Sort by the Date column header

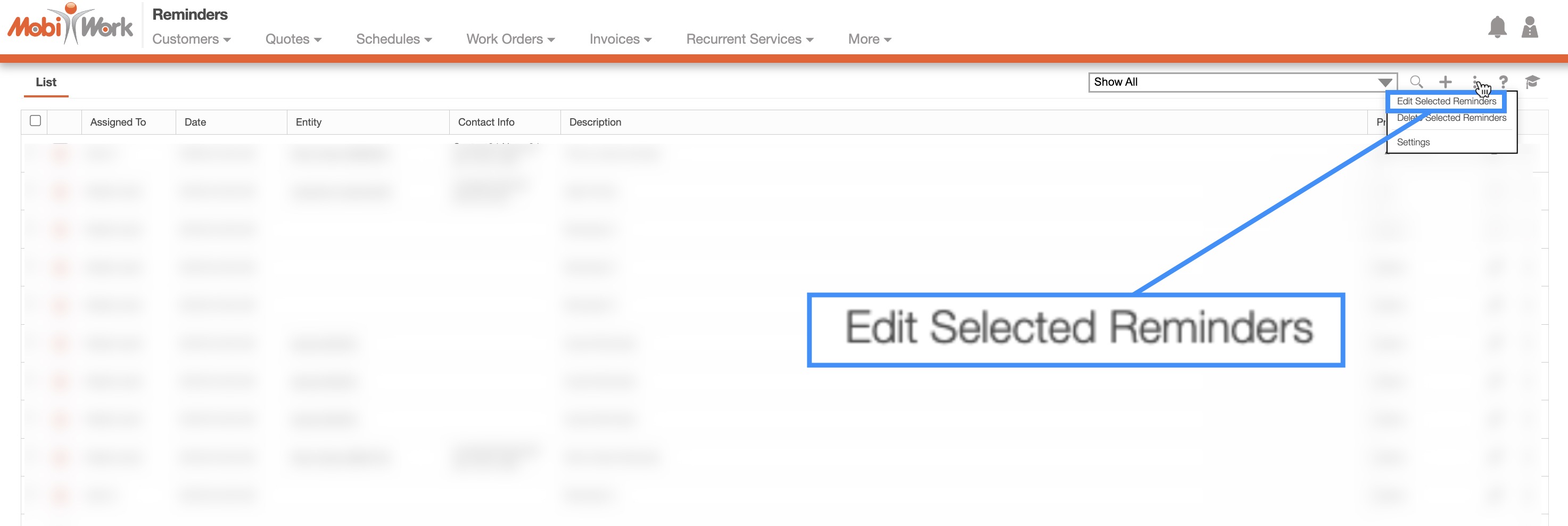pos(195,122)
